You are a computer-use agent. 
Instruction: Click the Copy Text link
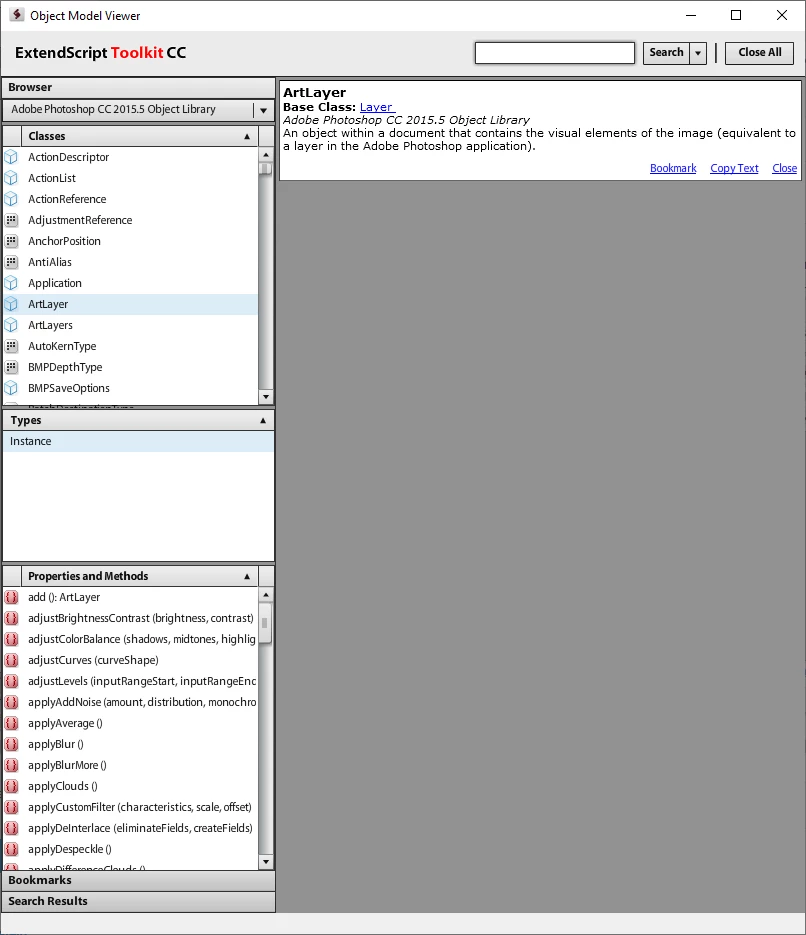[x=734, y=168]
